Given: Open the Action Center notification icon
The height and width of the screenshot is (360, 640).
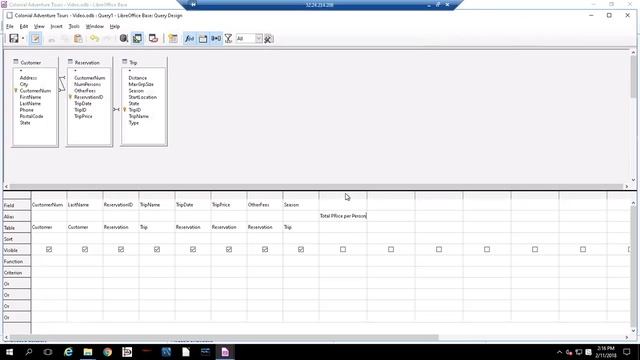Looking at the screenshot, I should coord(627,352).
